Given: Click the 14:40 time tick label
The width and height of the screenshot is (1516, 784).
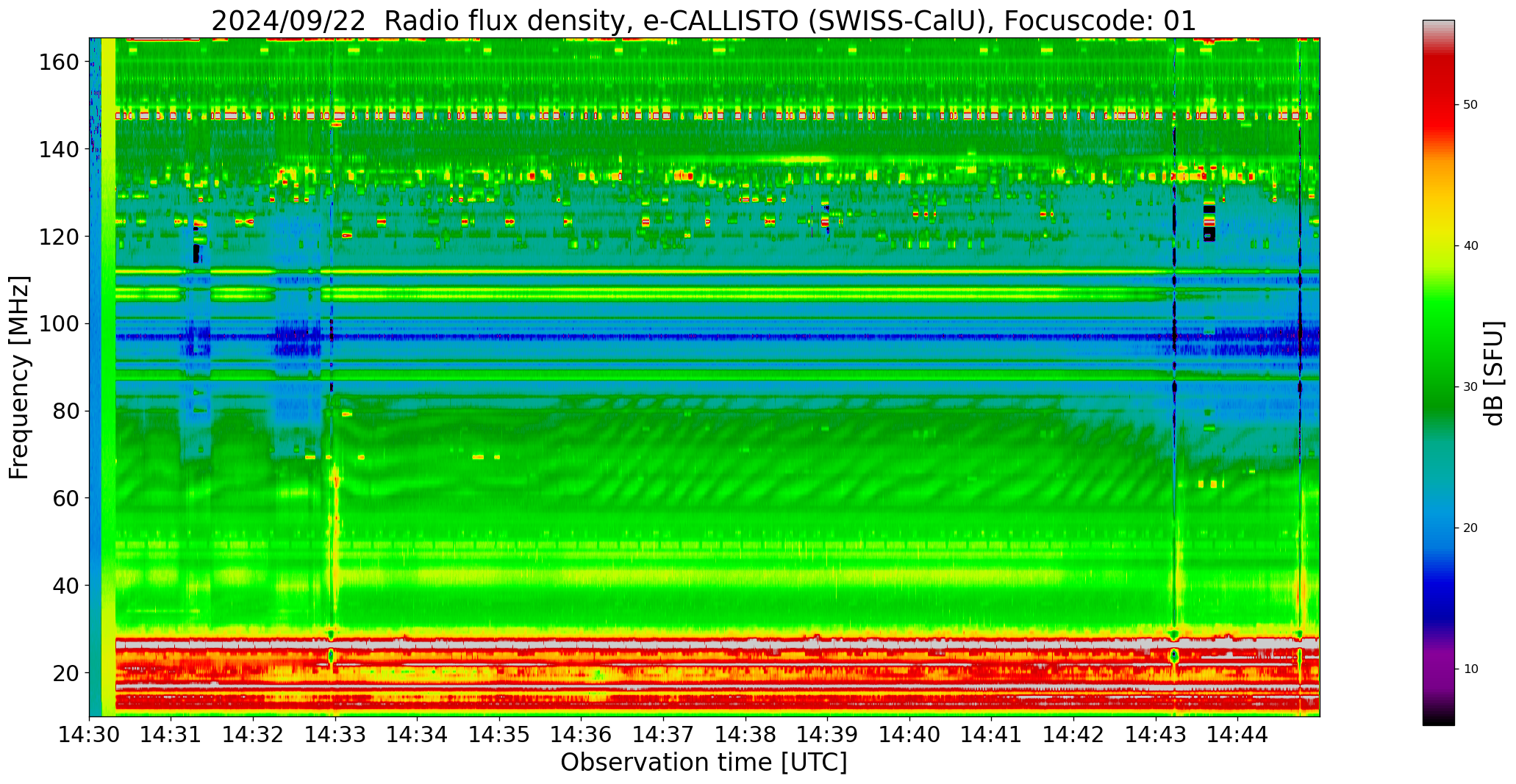Looking at the screenshot, I should (x=909, y=733).
